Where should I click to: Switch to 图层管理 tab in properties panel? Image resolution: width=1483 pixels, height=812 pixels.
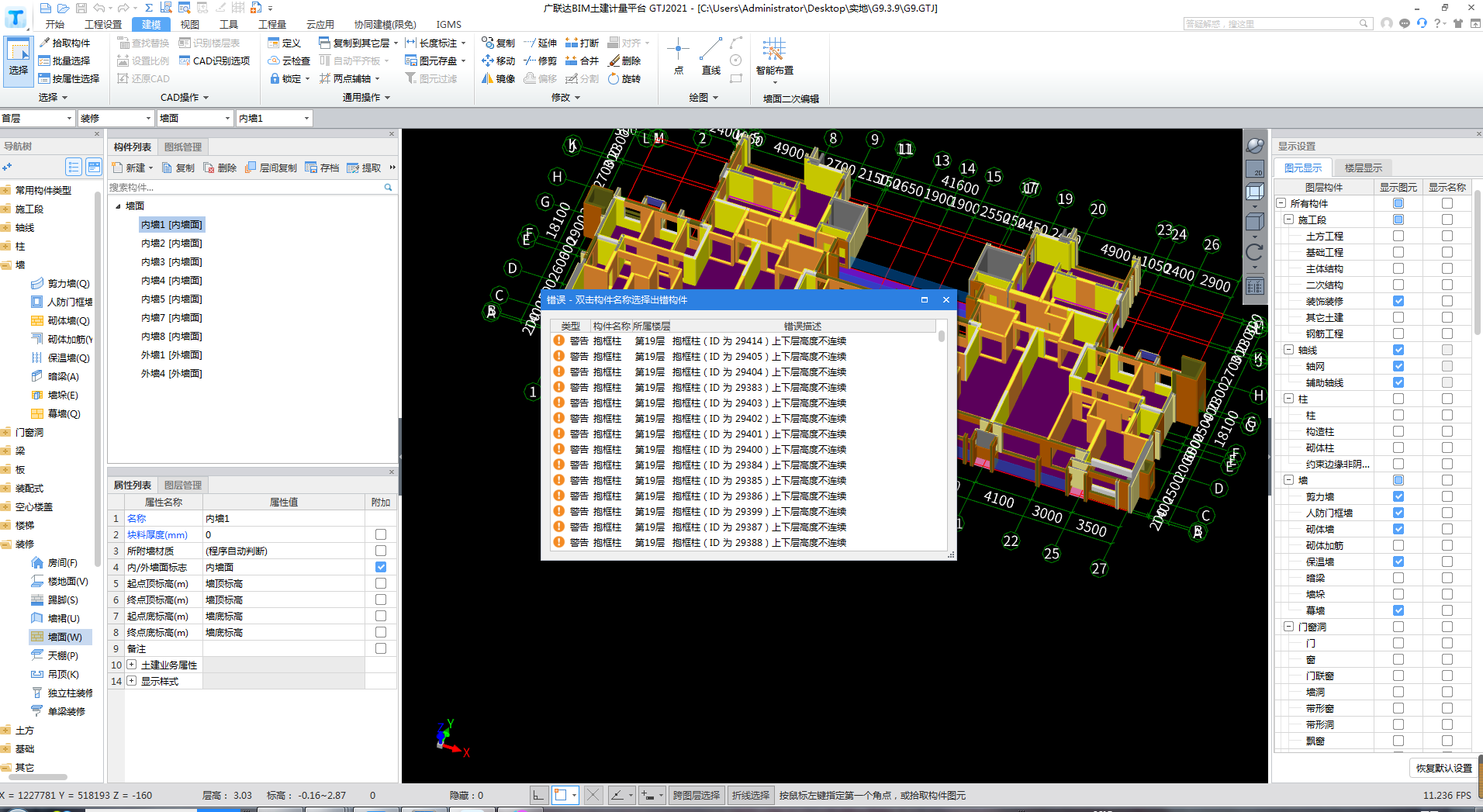click(x=183, y=485)
